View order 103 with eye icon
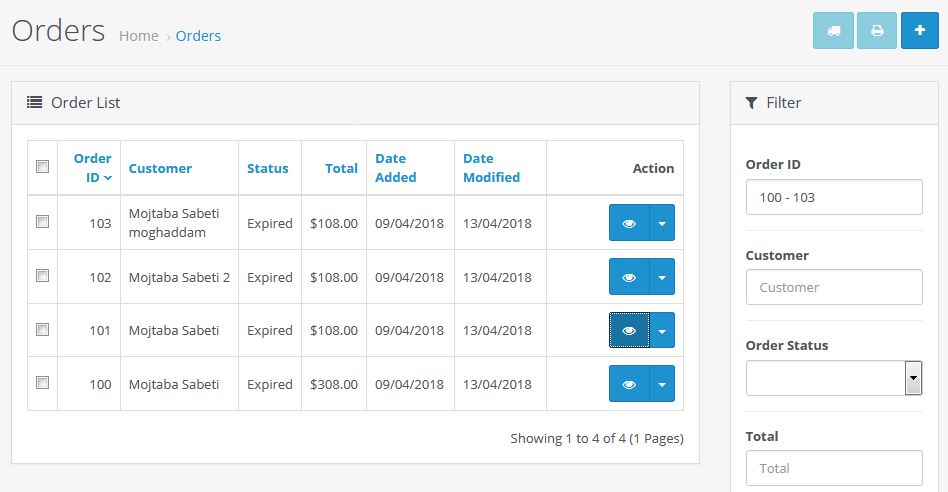The height and width of the screenshot is (492, 948). coord(629,223)
